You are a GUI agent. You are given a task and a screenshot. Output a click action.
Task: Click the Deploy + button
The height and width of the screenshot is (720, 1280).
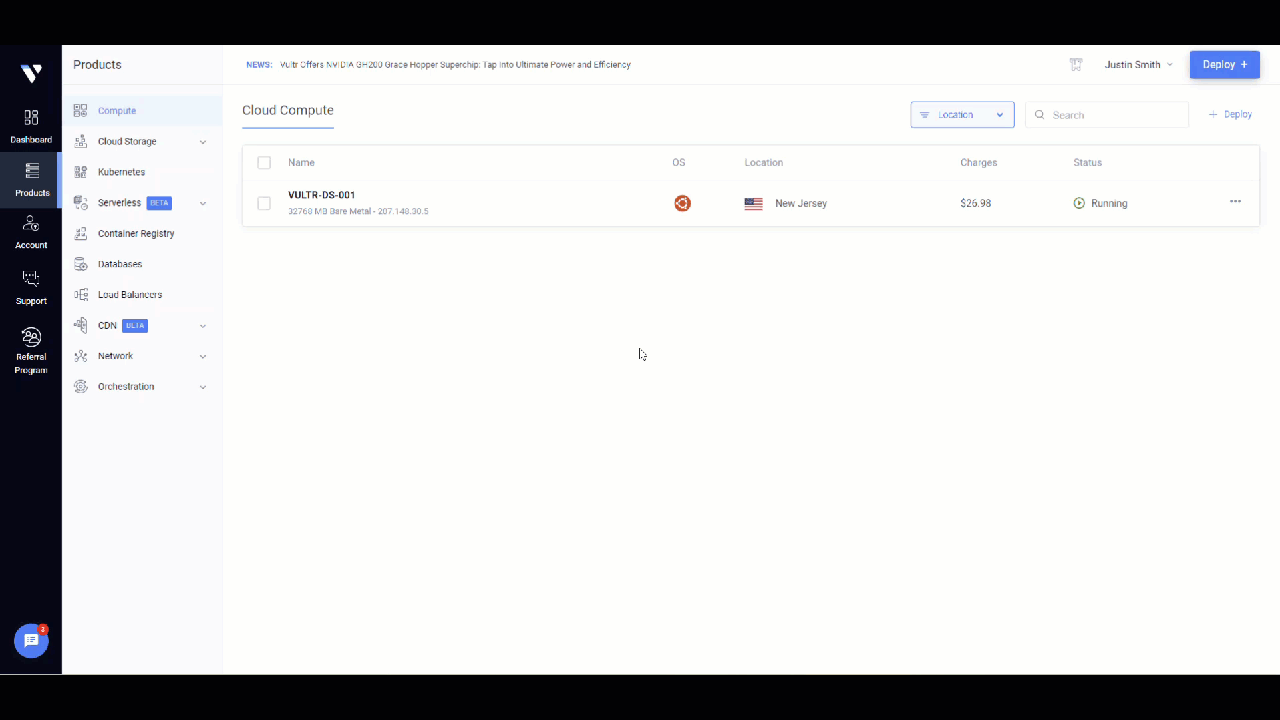(x=1224, y=64)
